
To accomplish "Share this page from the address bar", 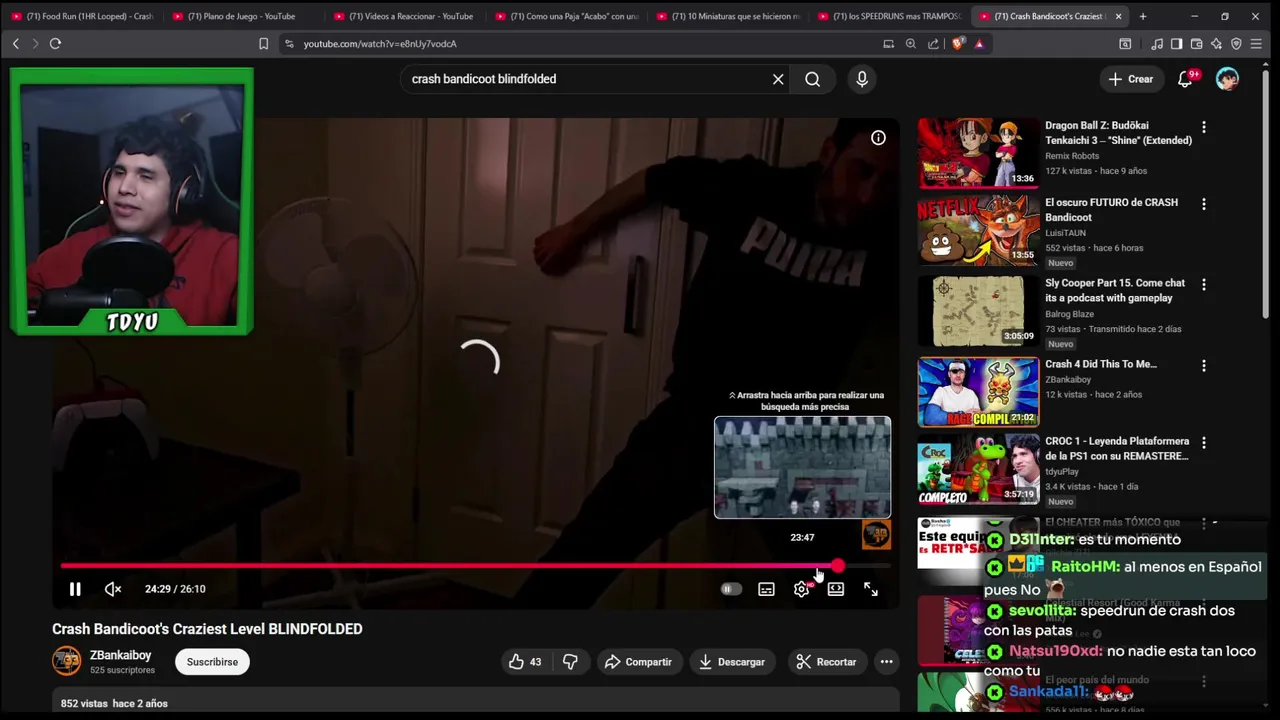I will tap(933, 44).
